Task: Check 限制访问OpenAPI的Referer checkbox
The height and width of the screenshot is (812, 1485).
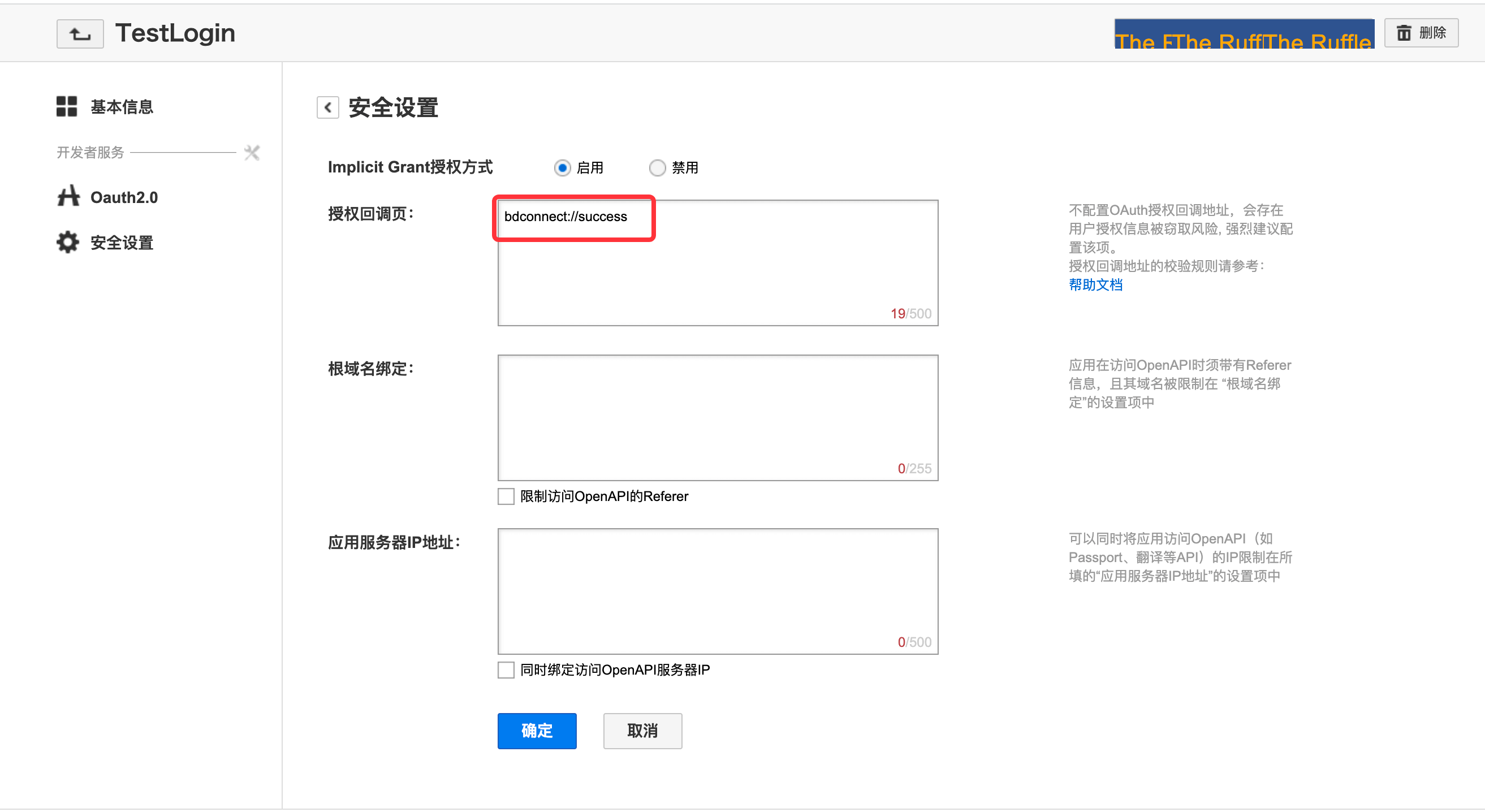Action: pyautogui.click(x=506, y=497)
